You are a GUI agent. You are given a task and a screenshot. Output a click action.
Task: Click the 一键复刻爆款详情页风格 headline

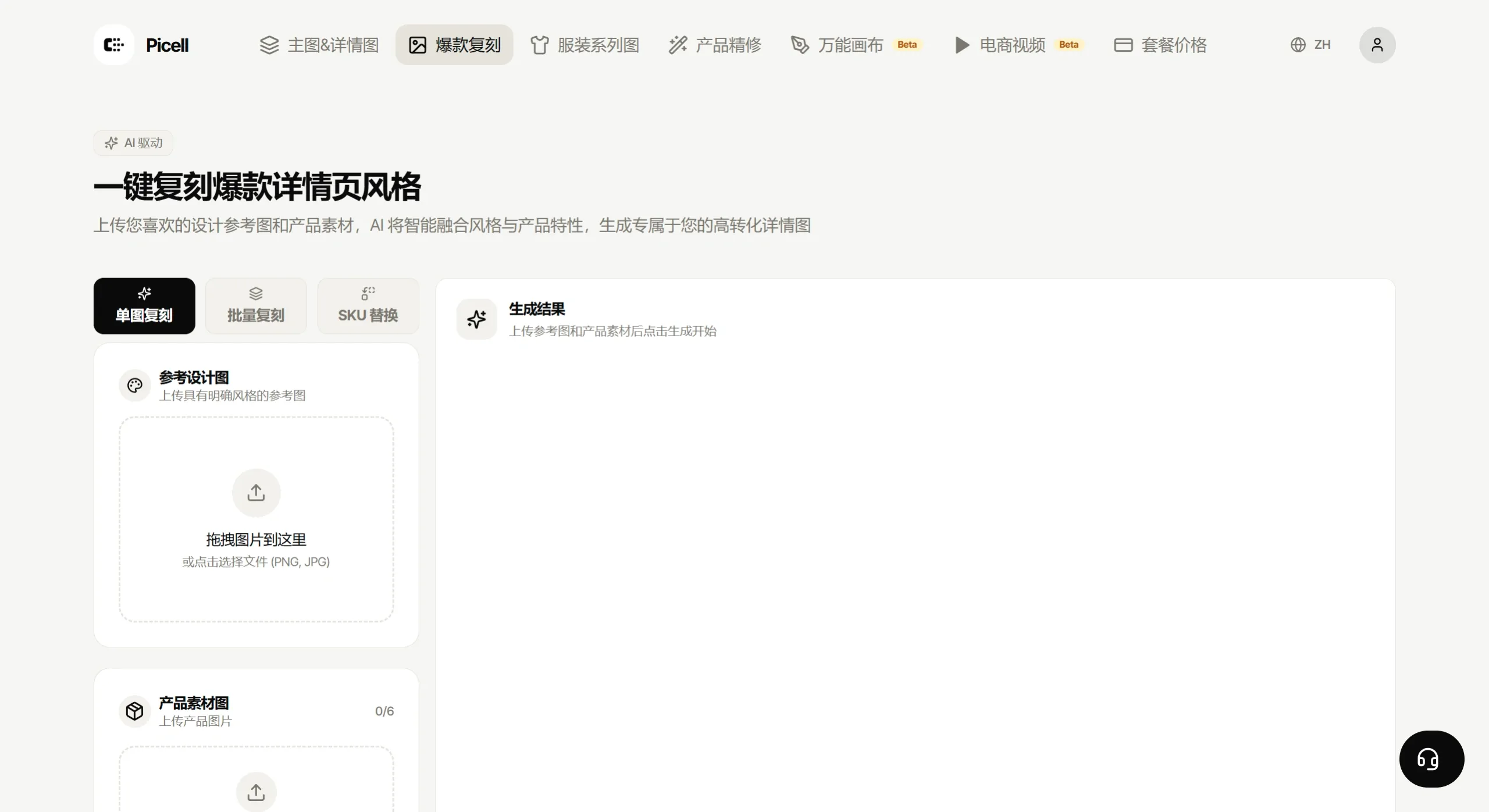coord(257,187)
